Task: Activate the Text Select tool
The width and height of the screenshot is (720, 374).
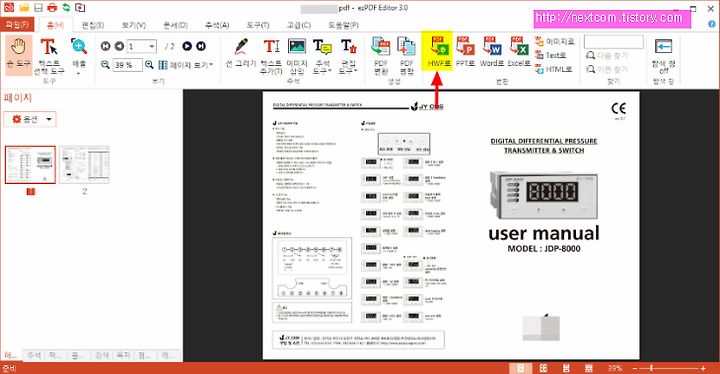Action: coord(49,57)
